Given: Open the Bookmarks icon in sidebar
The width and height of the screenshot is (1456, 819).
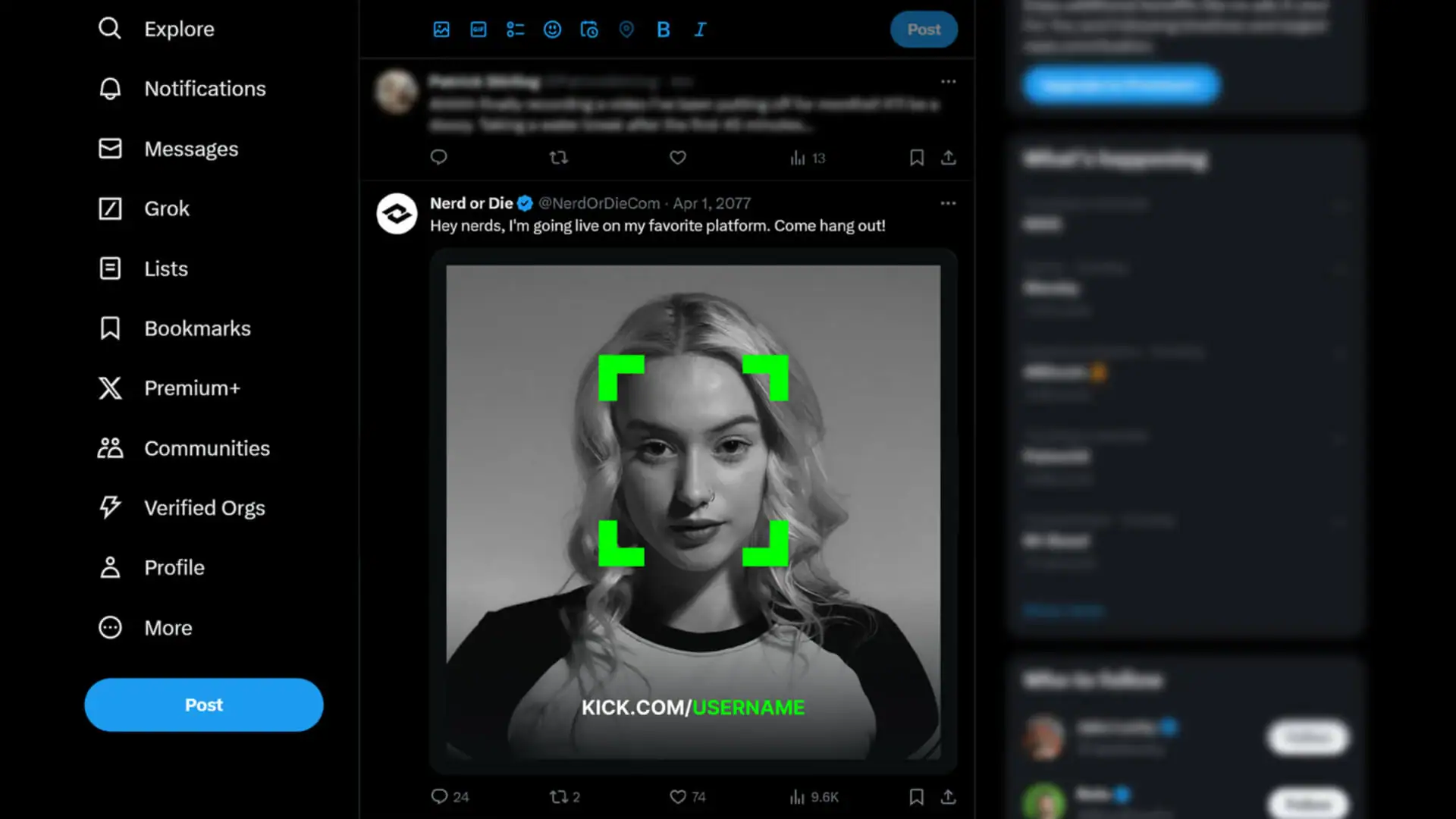Looking at the screenshot, I should pos(110,328).
